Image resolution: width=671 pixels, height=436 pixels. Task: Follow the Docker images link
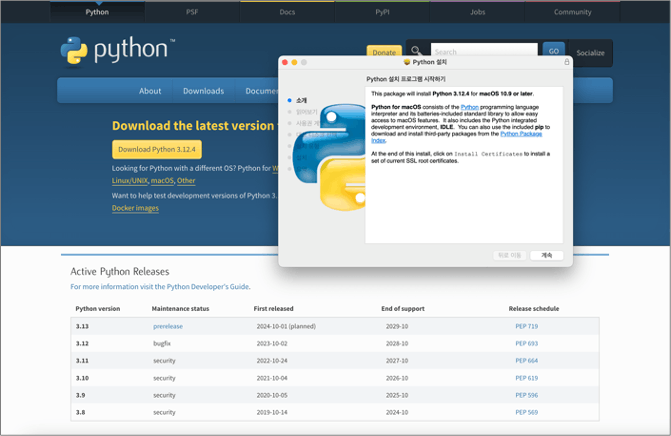(135, 208)
